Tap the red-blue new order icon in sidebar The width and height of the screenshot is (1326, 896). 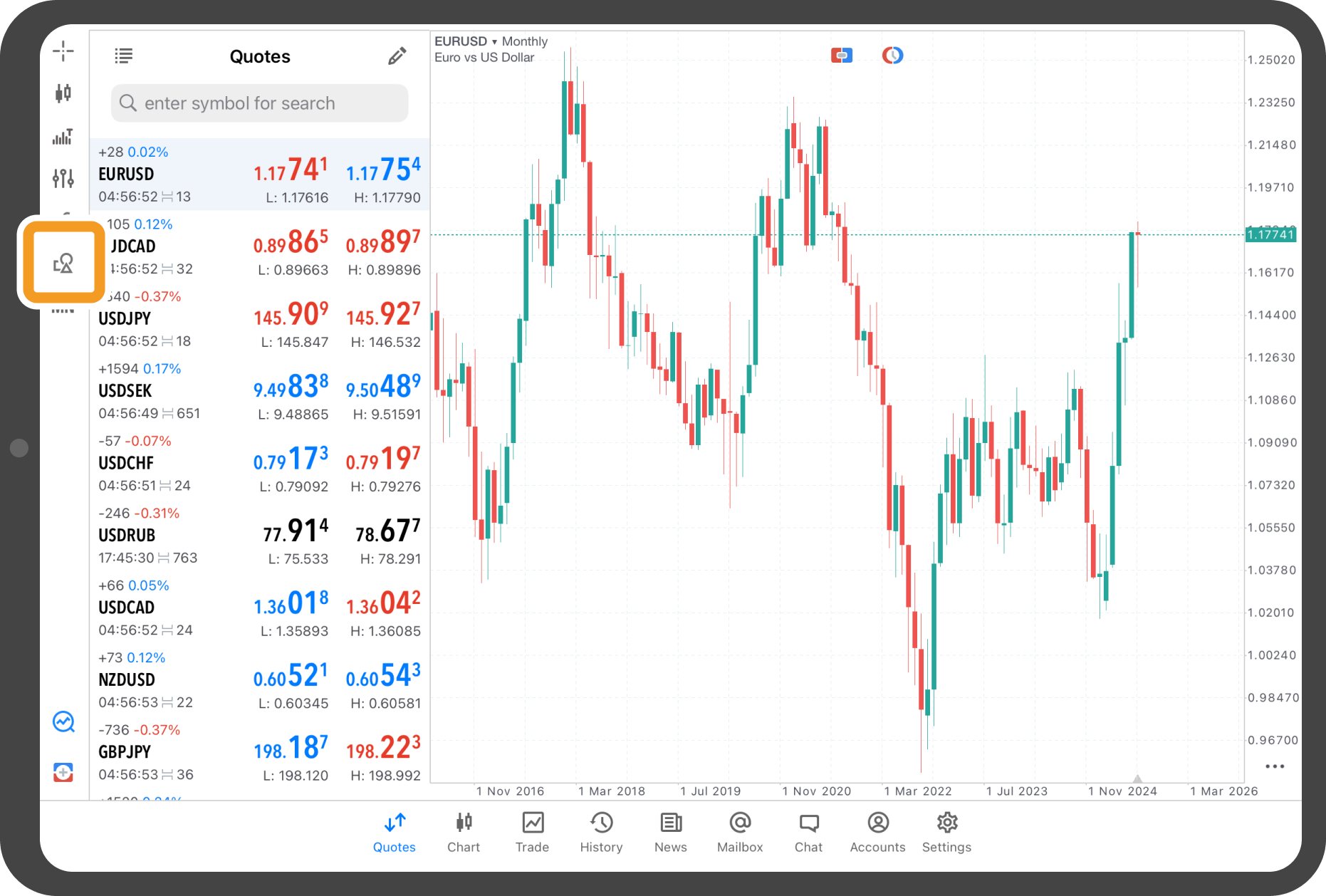pos(63,771)
